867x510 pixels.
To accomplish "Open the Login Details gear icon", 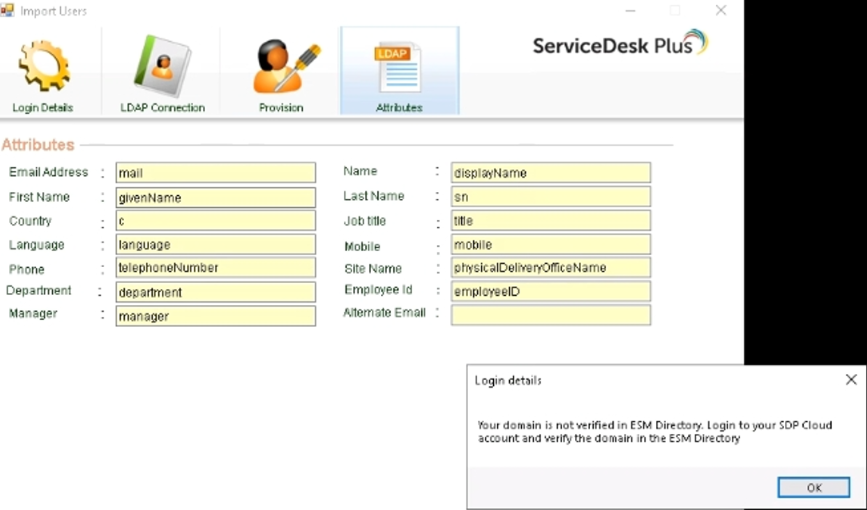I will (x=44, y=66).
